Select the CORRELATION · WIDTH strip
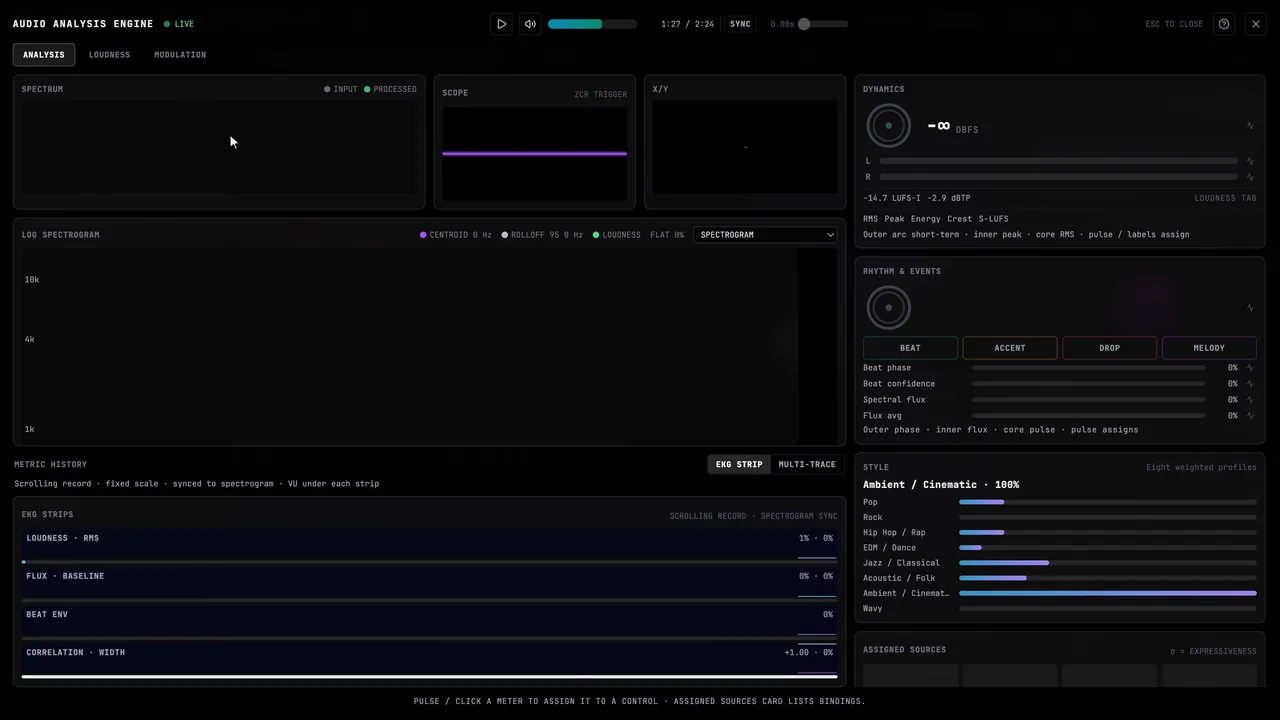 point(429,660)
